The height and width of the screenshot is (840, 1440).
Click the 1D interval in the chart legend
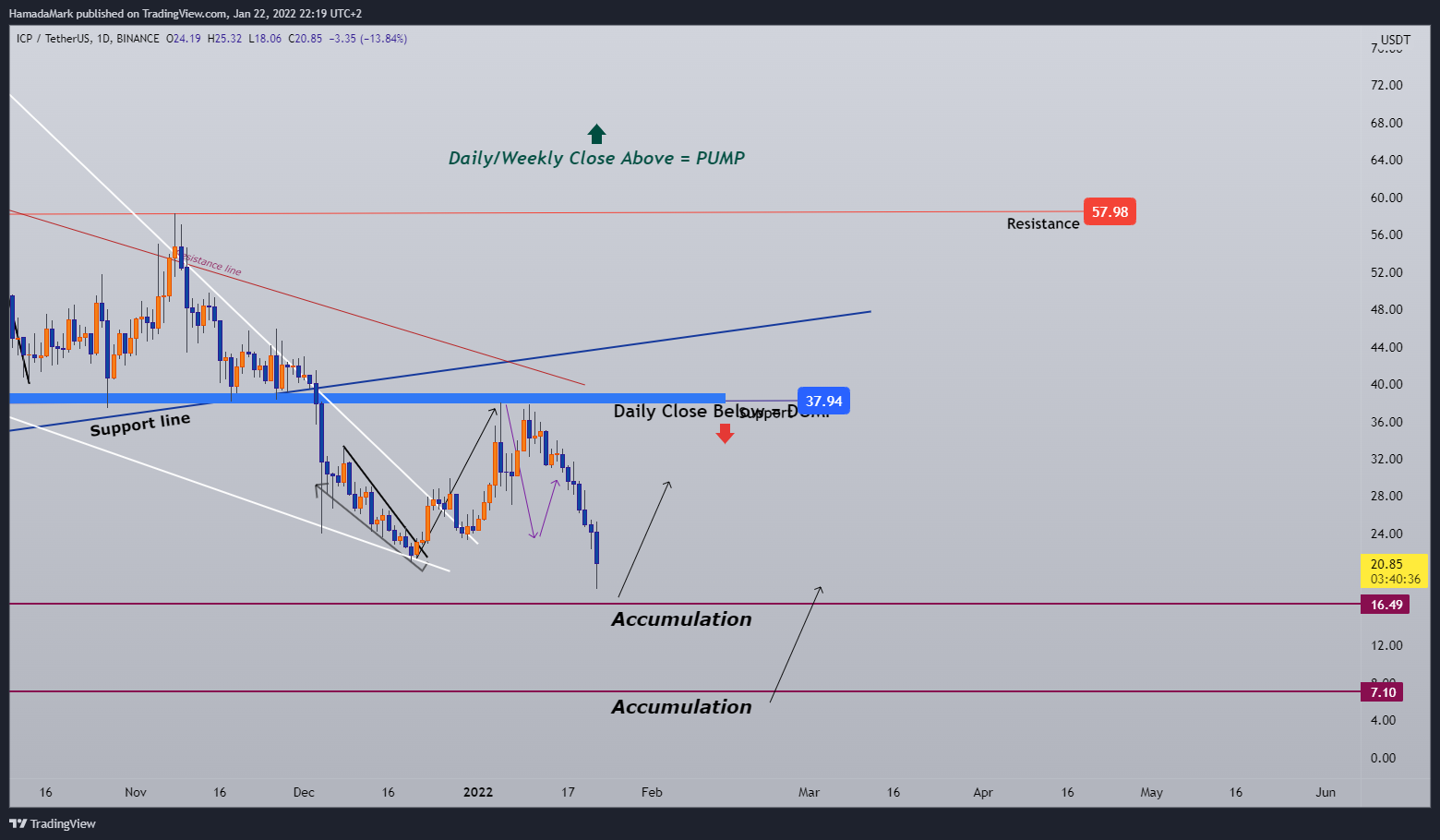[x=103, y=39]
